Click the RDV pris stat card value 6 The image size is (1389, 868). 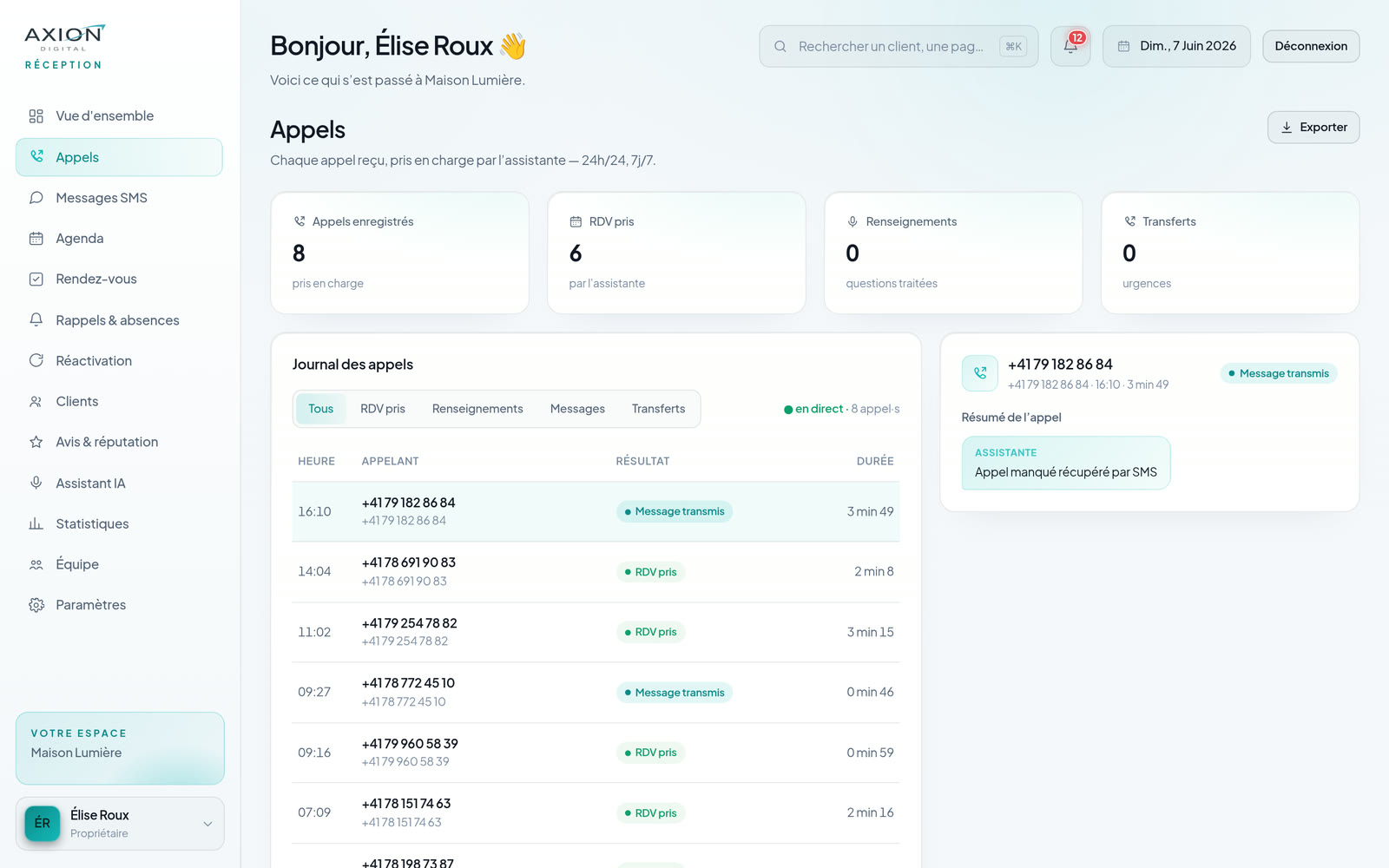pos(576,253)
